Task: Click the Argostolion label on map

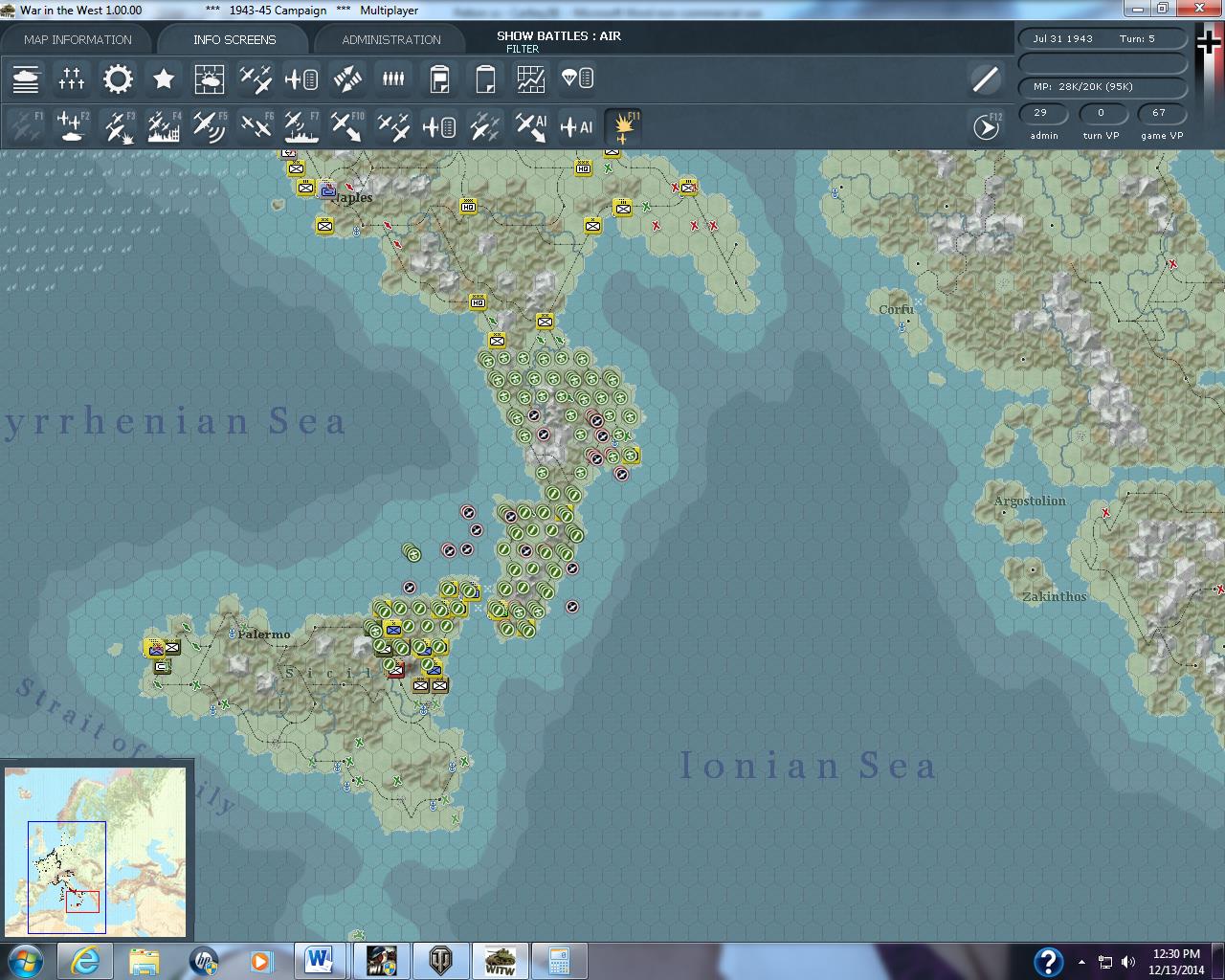Action: (x=1030, y=501)
